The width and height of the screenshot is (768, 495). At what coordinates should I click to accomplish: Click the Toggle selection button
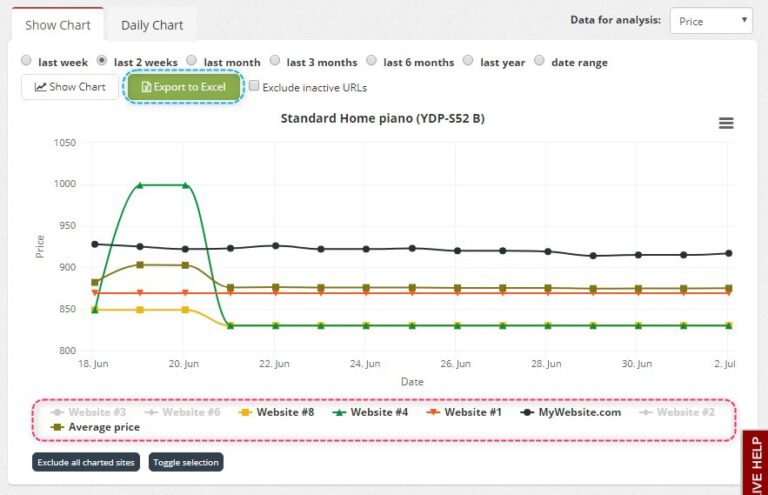tap(186, 462)
